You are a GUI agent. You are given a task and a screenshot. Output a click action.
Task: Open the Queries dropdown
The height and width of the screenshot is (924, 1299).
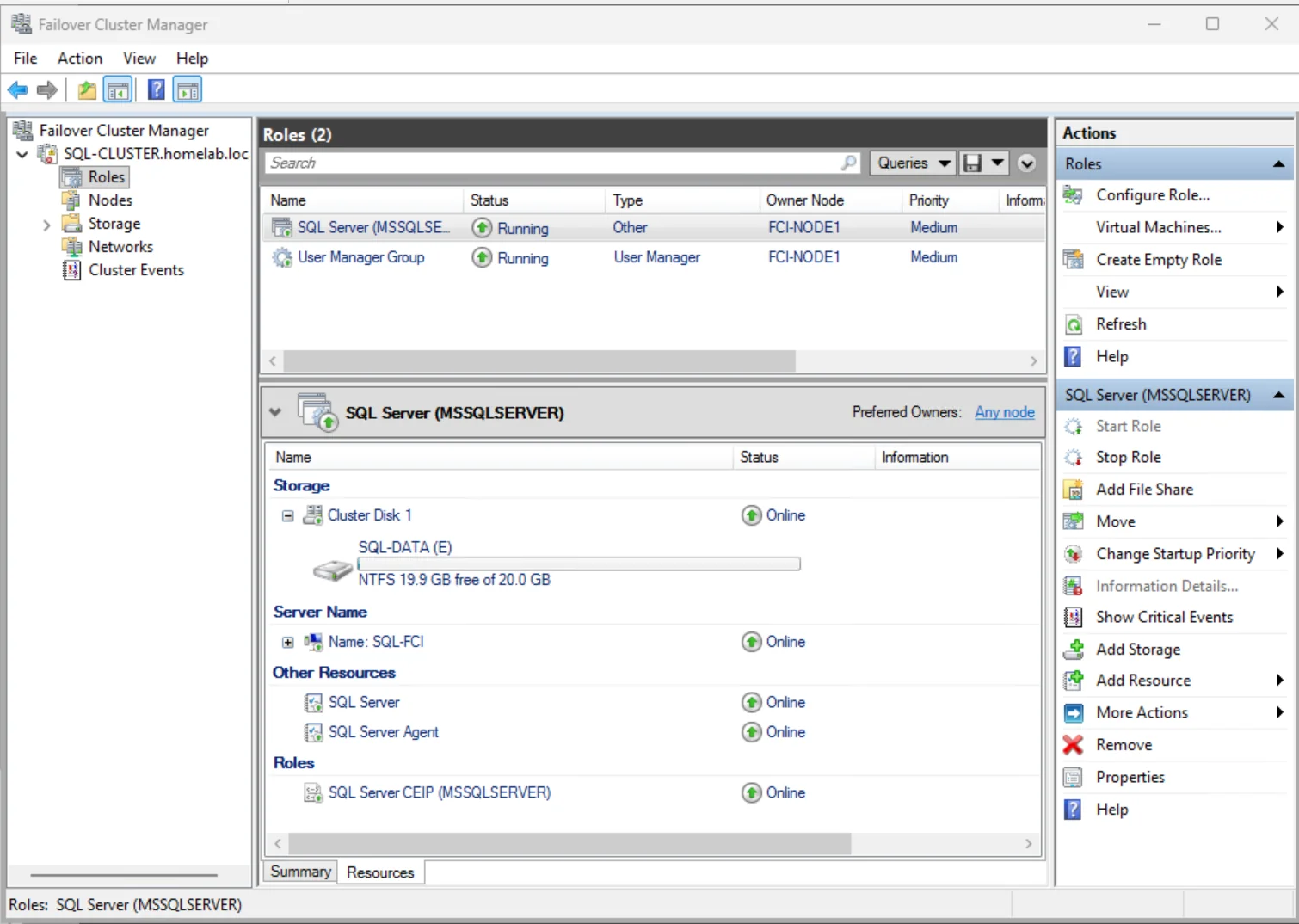point(913,163)
